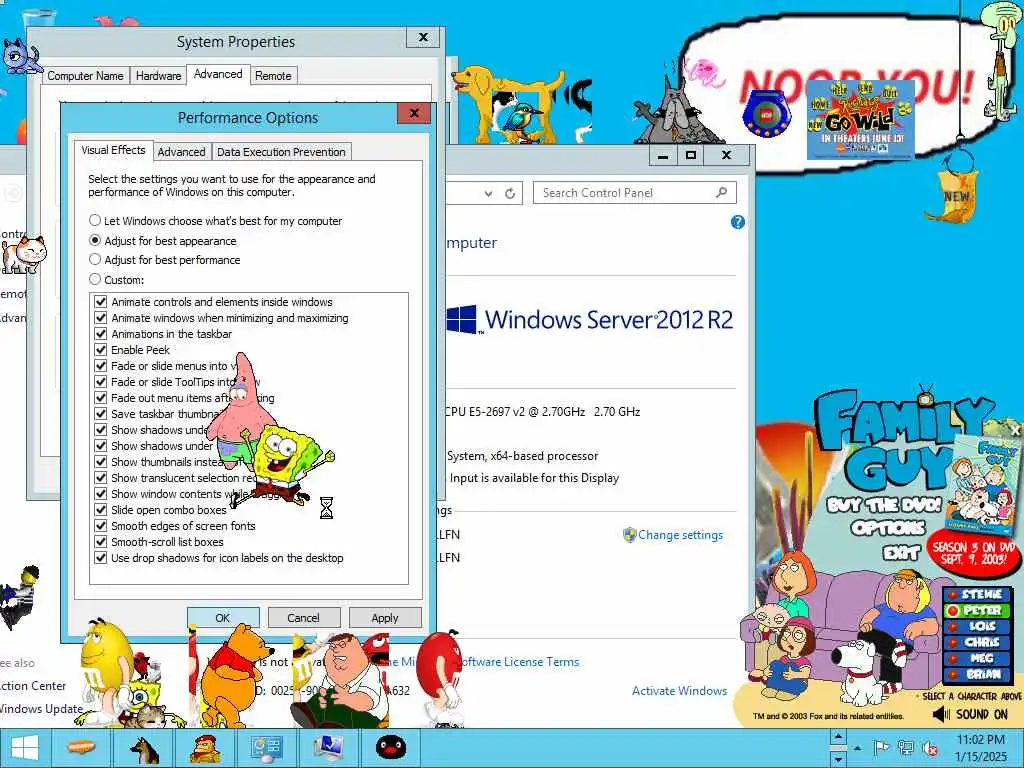Select PETER in Family Guy character list
This screenshot has width=1024, height=768.
coord(977,611)
